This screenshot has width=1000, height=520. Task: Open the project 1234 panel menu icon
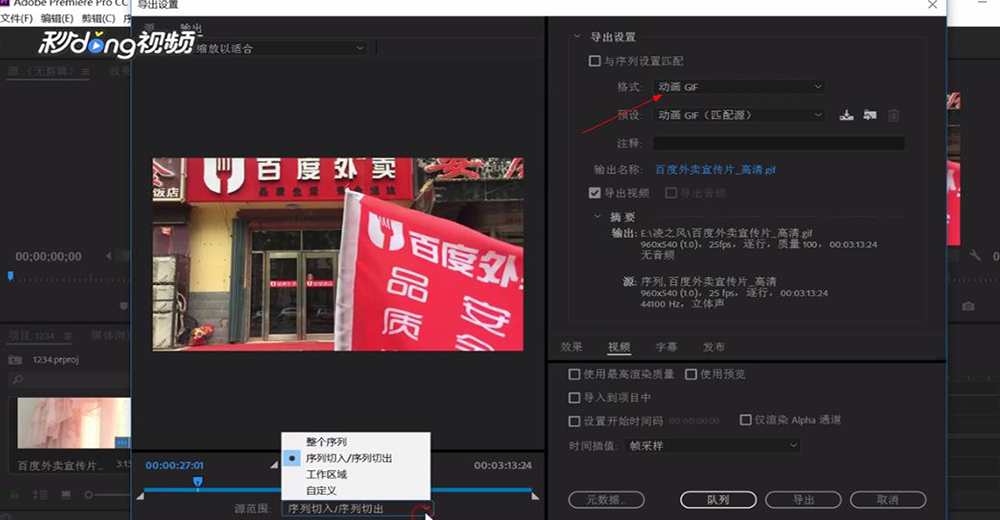(68, 336)
